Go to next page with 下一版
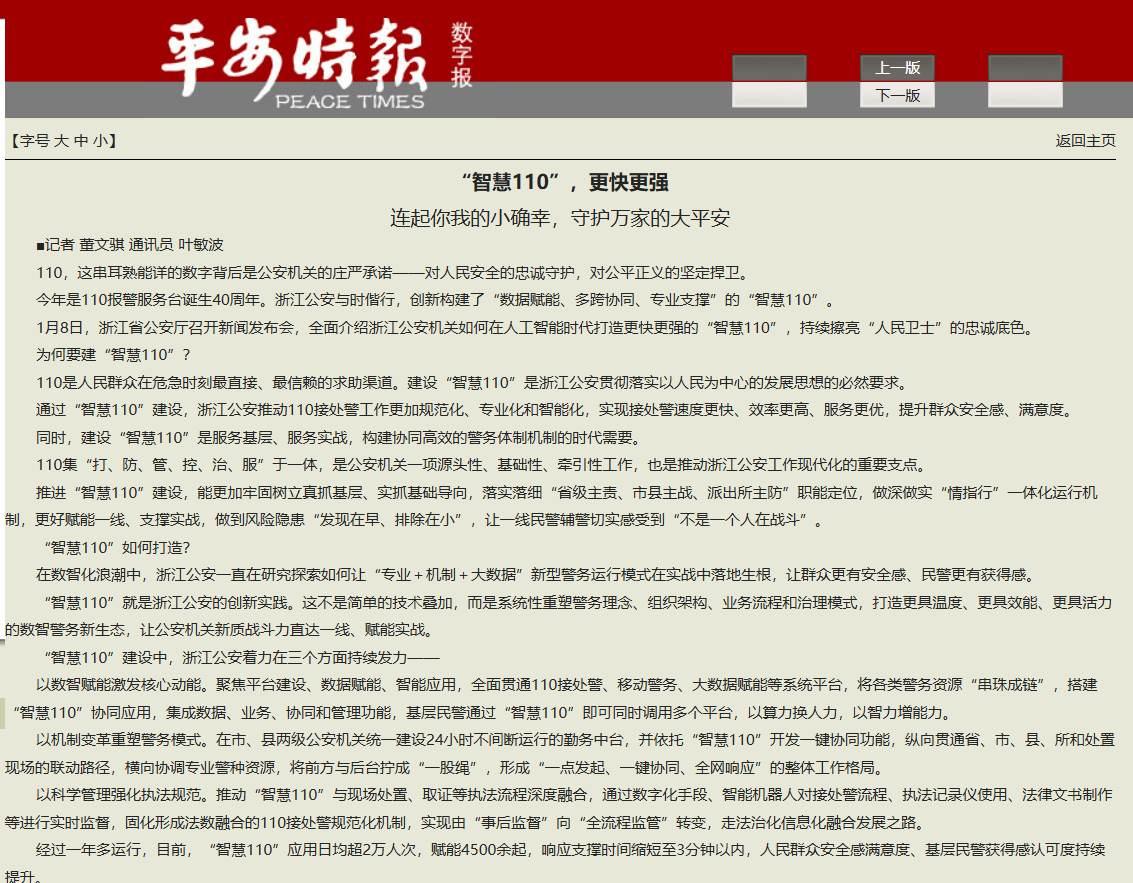The height and width of the screenshot is (883, 1133). tap(897, 95)
